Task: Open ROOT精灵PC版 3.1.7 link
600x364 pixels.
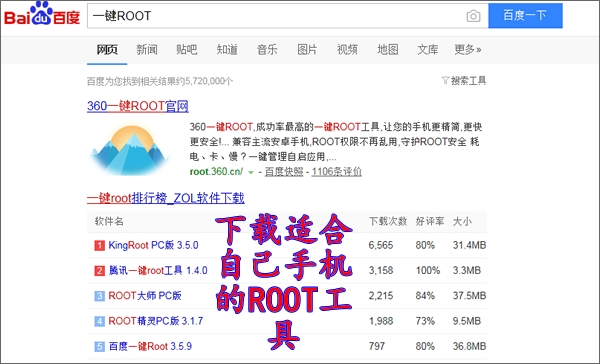Action: [x=156, y=321]
